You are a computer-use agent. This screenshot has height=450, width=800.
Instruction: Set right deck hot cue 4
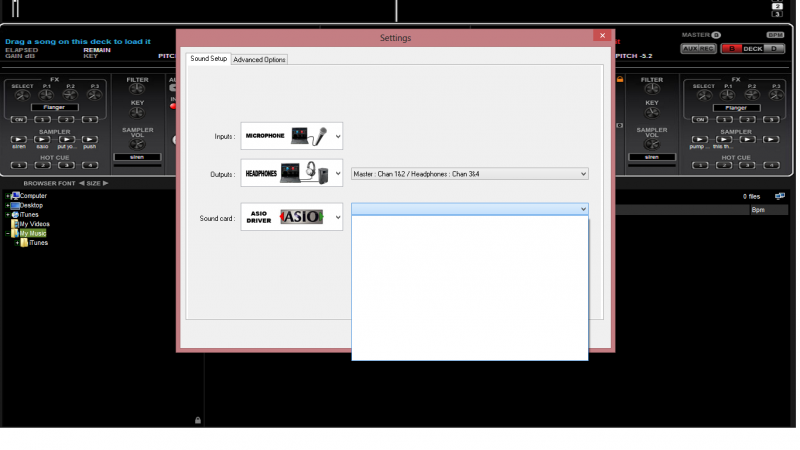coord(771,165)
